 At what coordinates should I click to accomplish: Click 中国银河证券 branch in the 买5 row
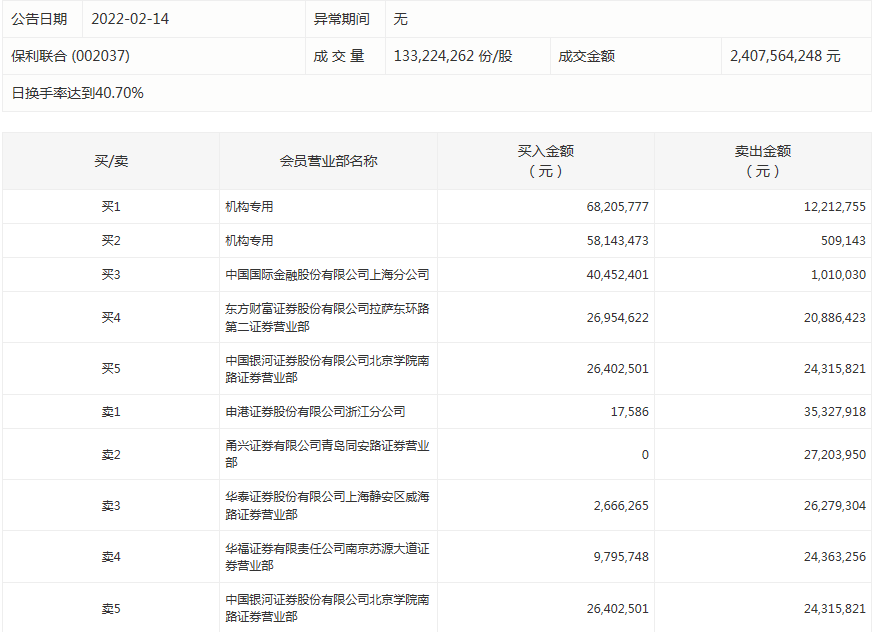pos(327,369)
